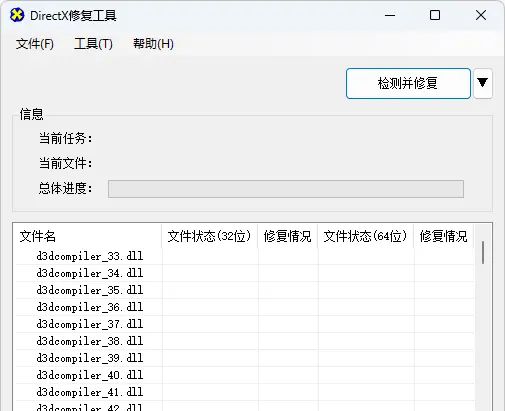
Task: Click the 修复情况 header after 文件状态(64位)
Action: [x=444, y=236]
